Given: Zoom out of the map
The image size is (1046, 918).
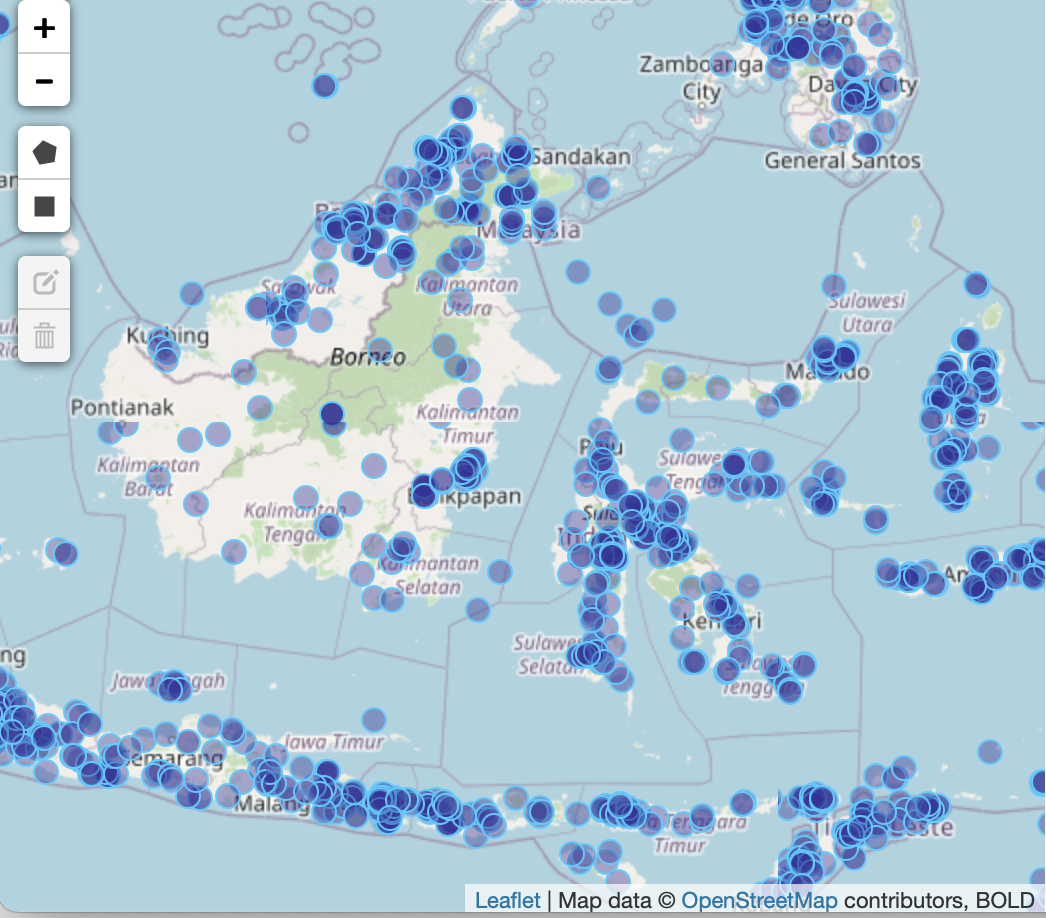Looking at the screenshot, I should [44, 80].
